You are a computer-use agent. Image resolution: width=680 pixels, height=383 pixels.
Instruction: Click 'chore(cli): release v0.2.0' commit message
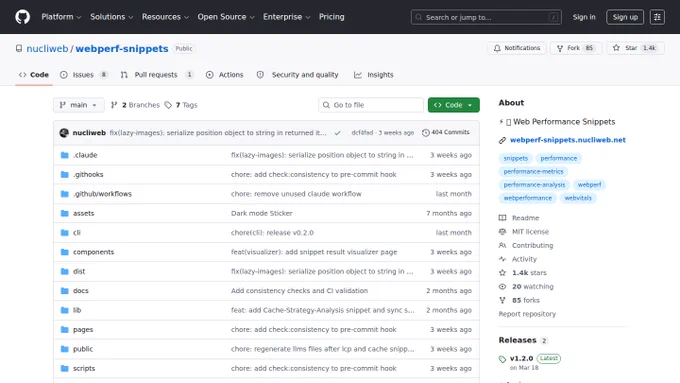(x=272, y=232)
